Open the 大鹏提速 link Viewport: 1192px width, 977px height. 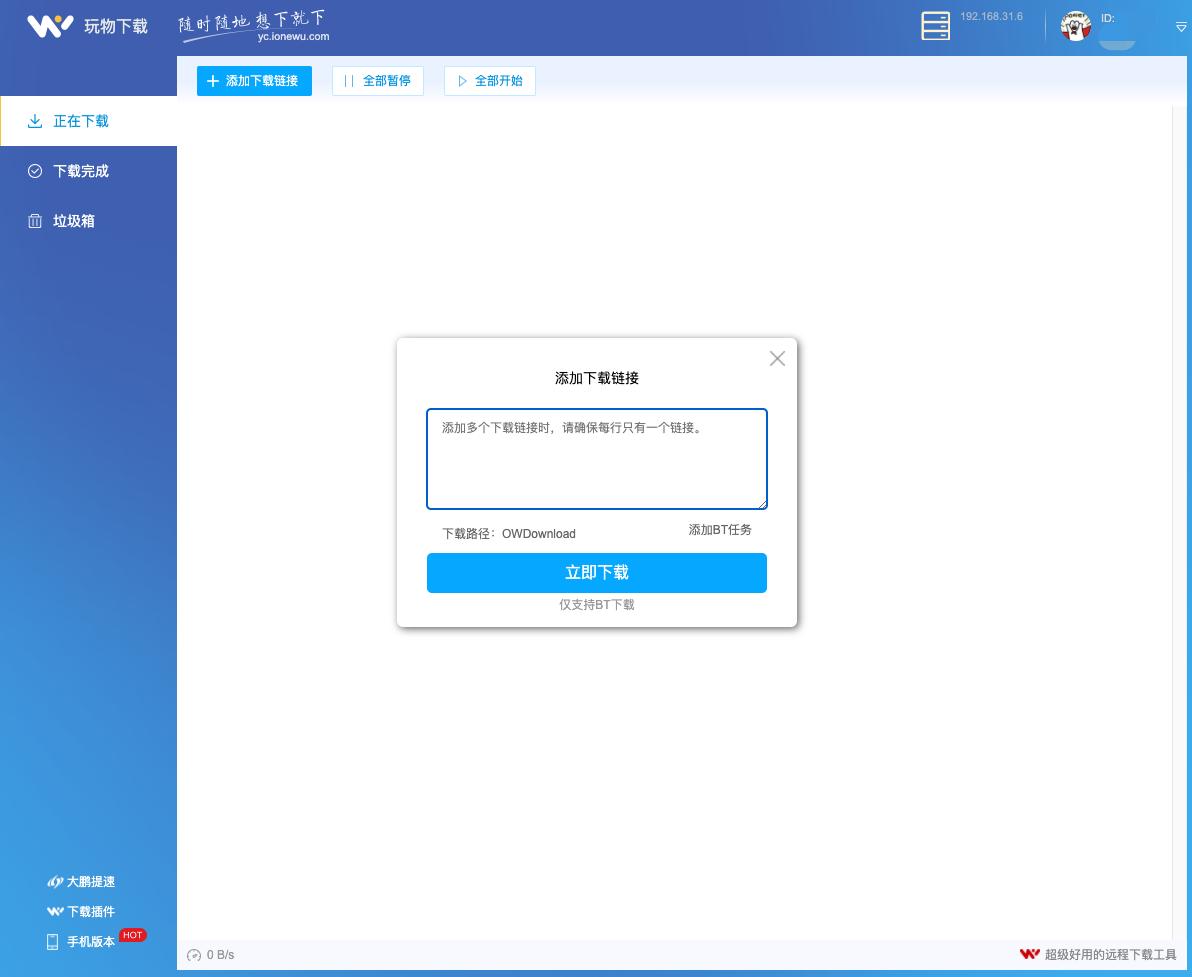[x=81, y=882]
